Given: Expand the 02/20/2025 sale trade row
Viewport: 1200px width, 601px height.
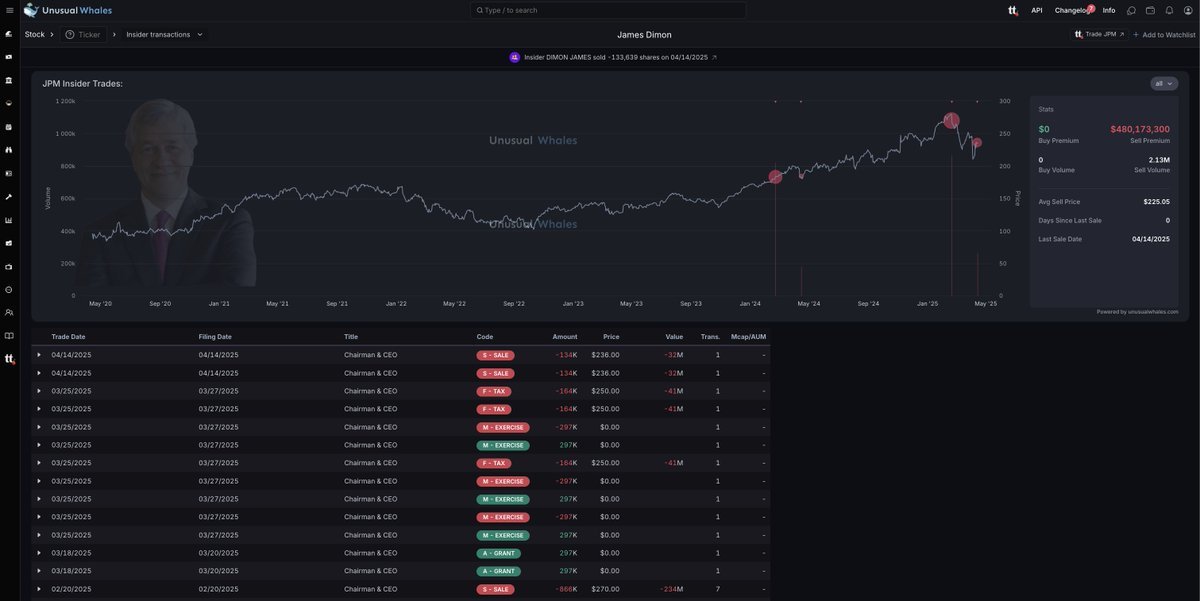Looking at the screenshot, I should coord(39,589).
